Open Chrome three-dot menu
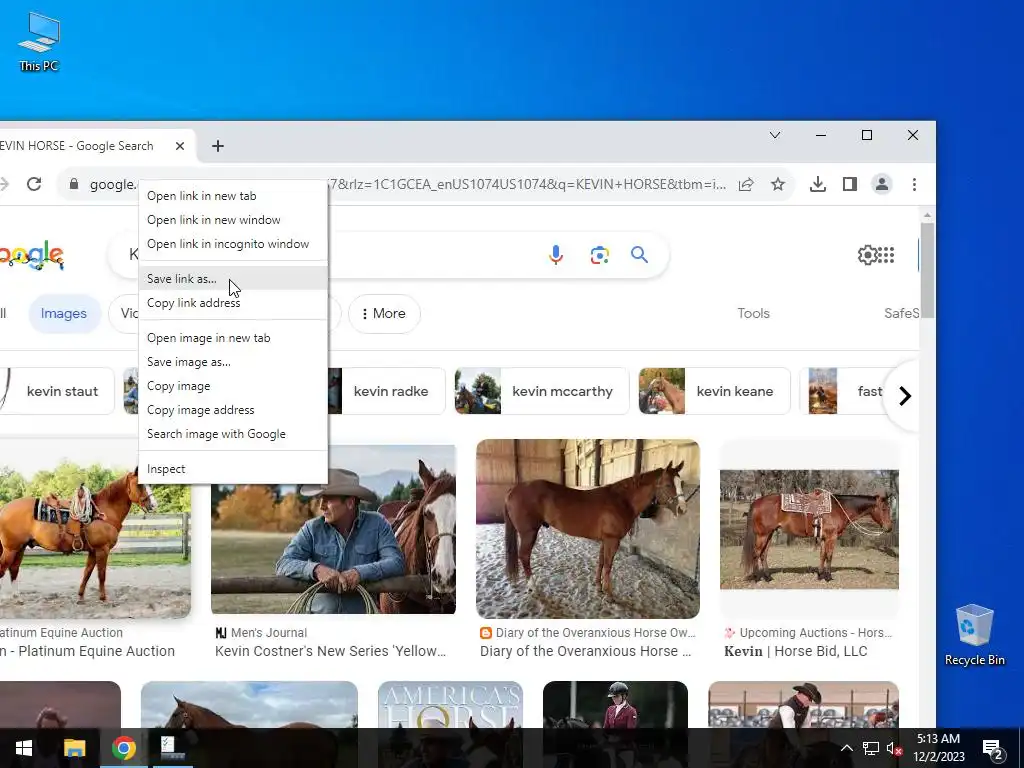This screenshot has width=1024, height=768. (914, 184)
